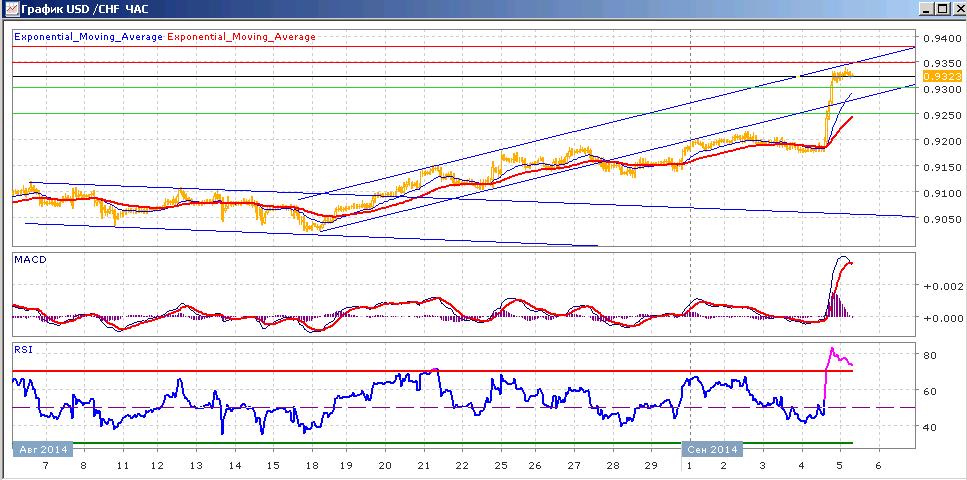Click date 7 on the time axis
Viewport: 967px width, 480px height.
(x=44, y=465)
